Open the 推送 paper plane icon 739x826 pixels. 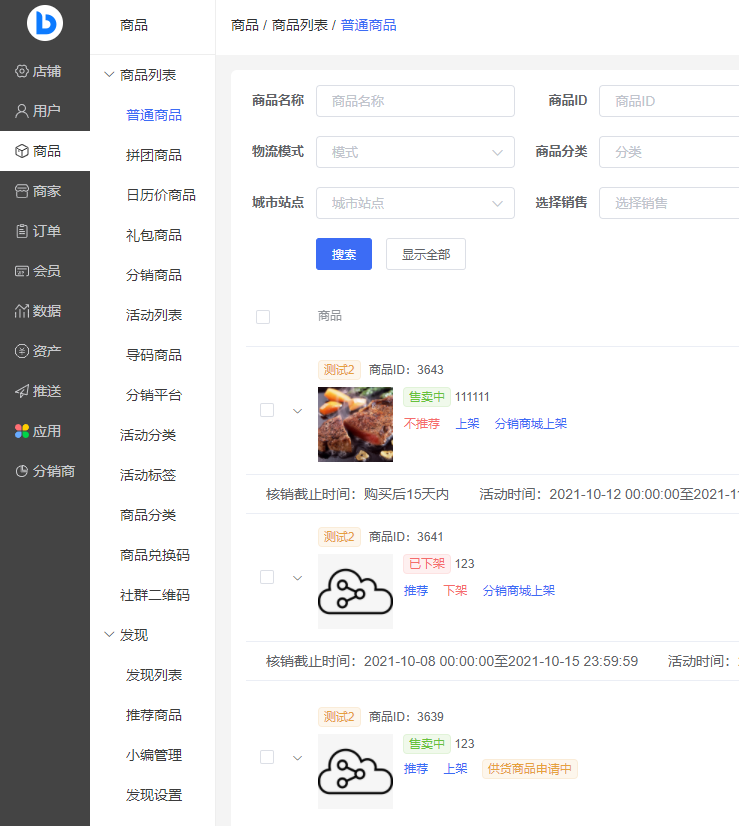(x=22, y=391)
